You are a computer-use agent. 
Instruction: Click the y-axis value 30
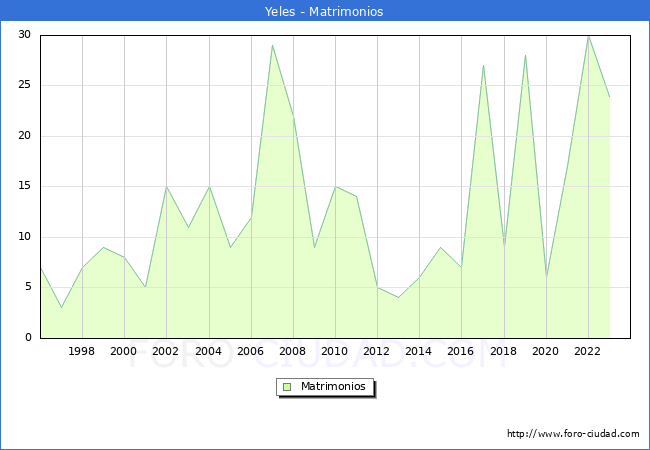pos(25,34)
